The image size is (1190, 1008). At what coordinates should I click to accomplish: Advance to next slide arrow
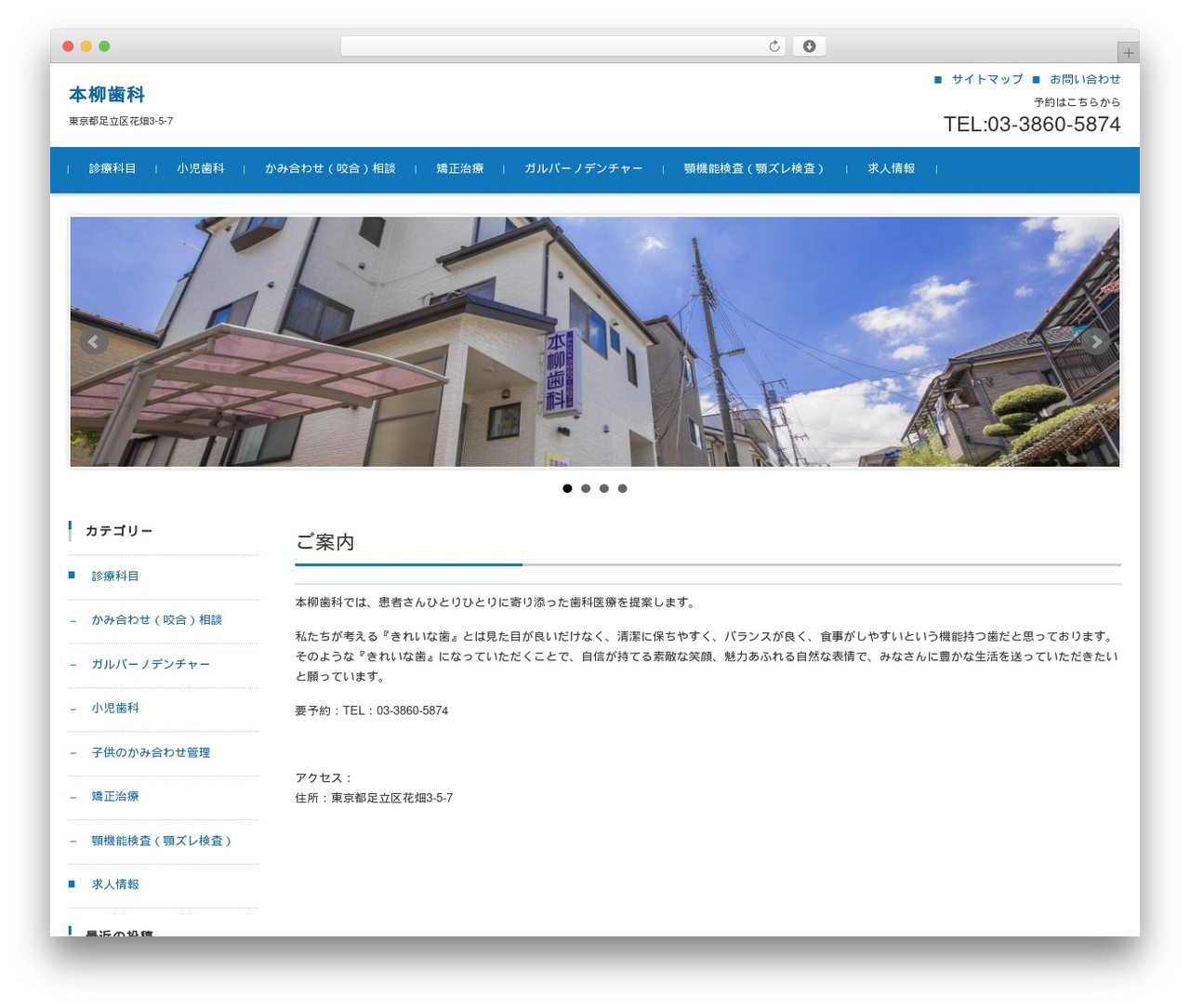click(x=1096, y=341)
